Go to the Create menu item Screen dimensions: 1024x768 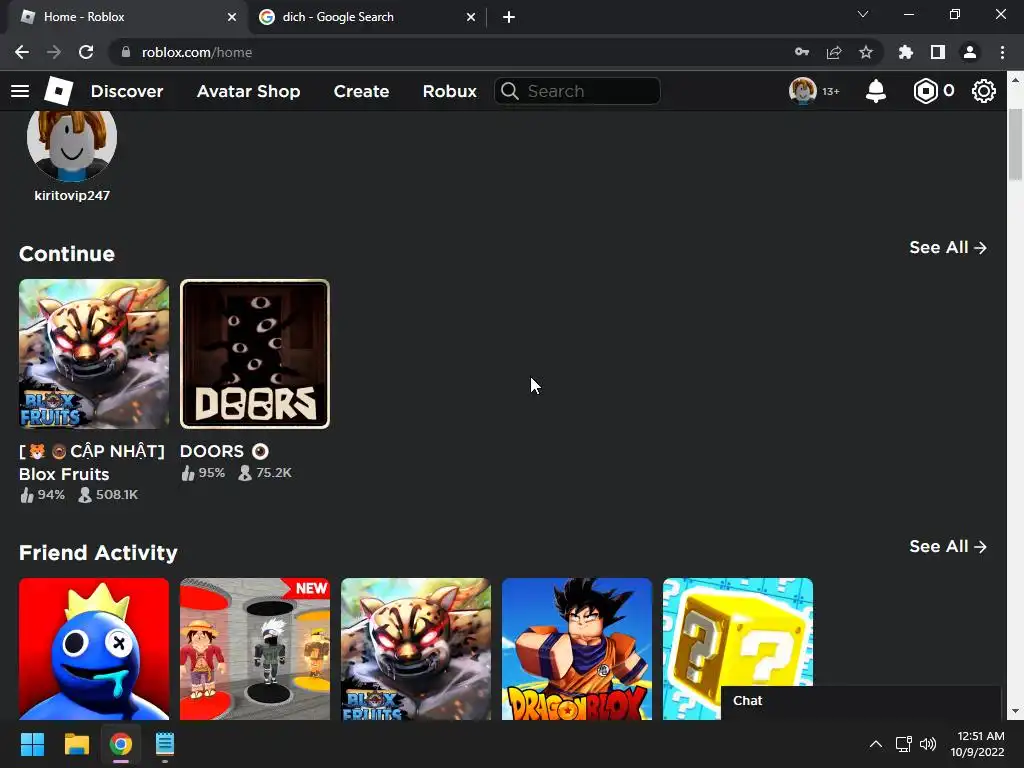pos(361,91)
